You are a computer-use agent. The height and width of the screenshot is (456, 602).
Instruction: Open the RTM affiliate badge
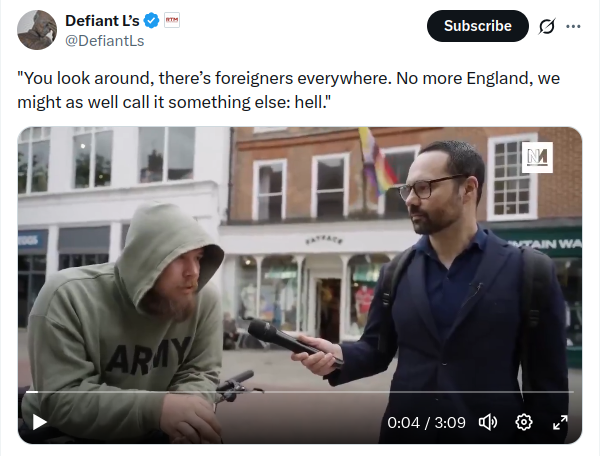[172, 20]
